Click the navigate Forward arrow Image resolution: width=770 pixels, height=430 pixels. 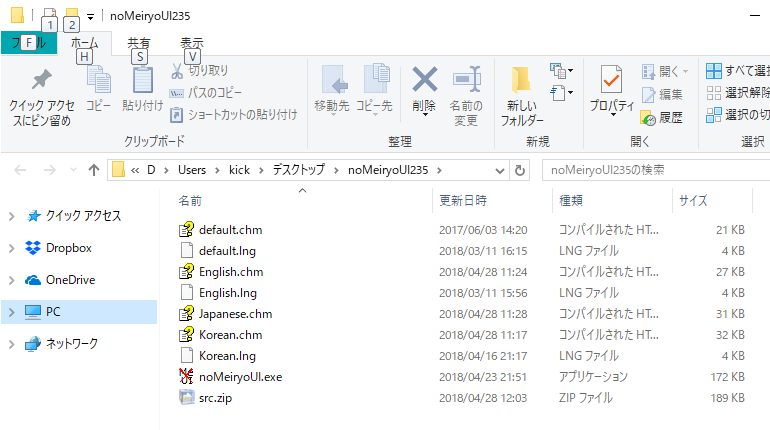click(x=50, y=170)
